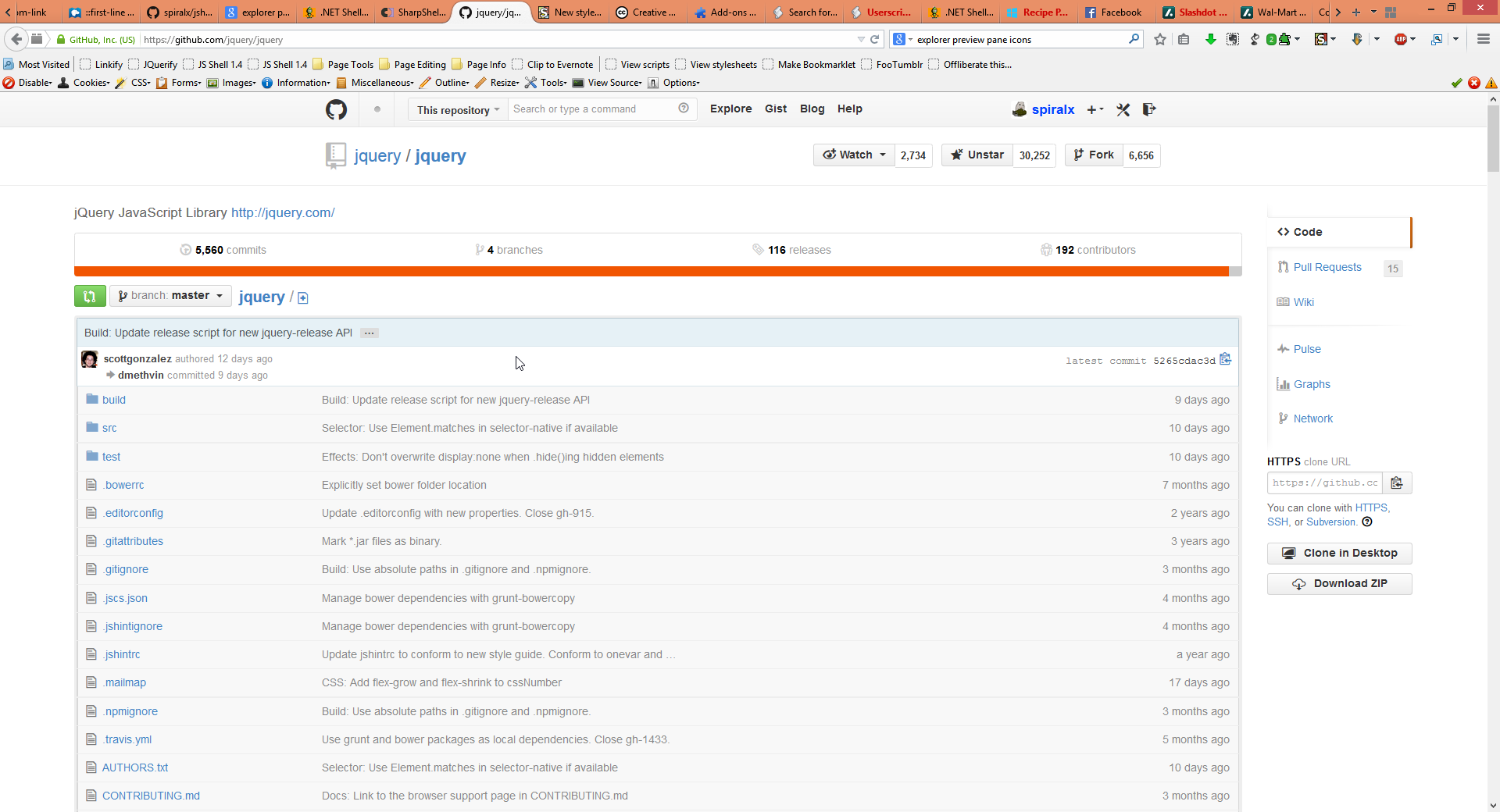Click scottgonzalez's avatar image
Screen dimensions: 1500x812
(90, 359)
